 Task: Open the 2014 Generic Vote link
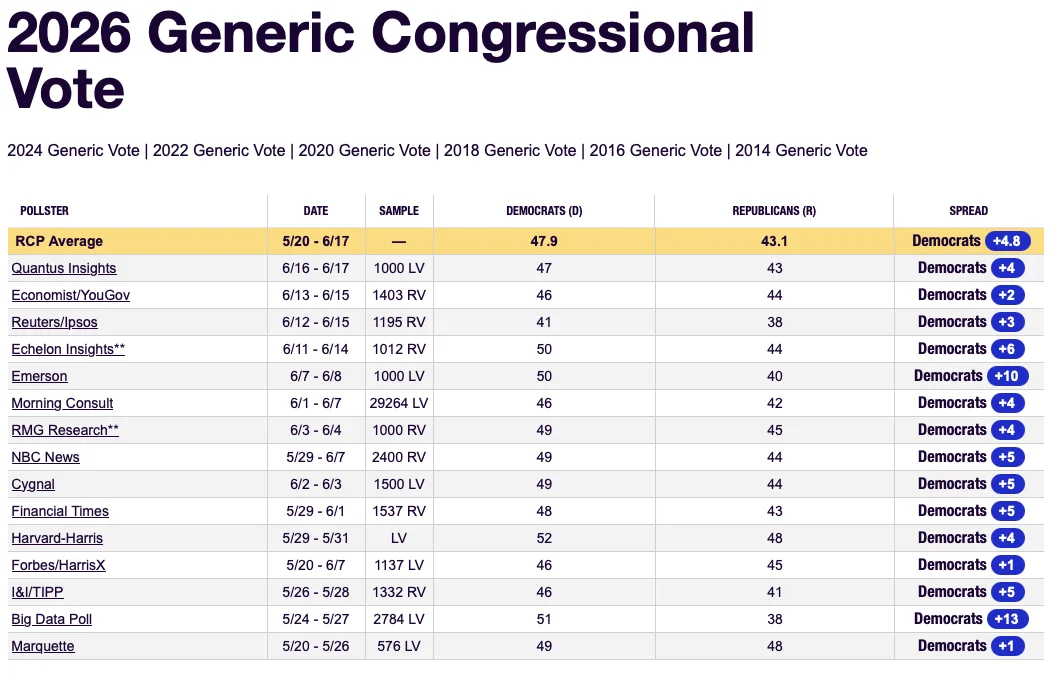(x=801, y=151)
